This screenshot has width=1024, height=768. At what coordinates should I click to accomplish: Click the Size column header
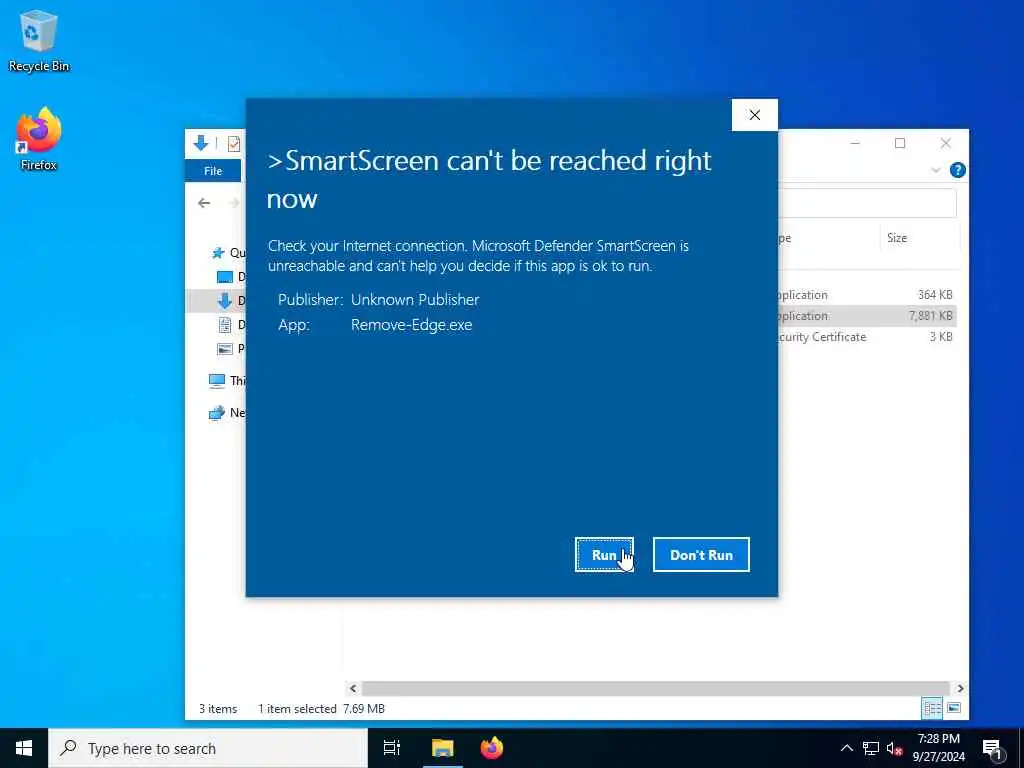point(920,238)
